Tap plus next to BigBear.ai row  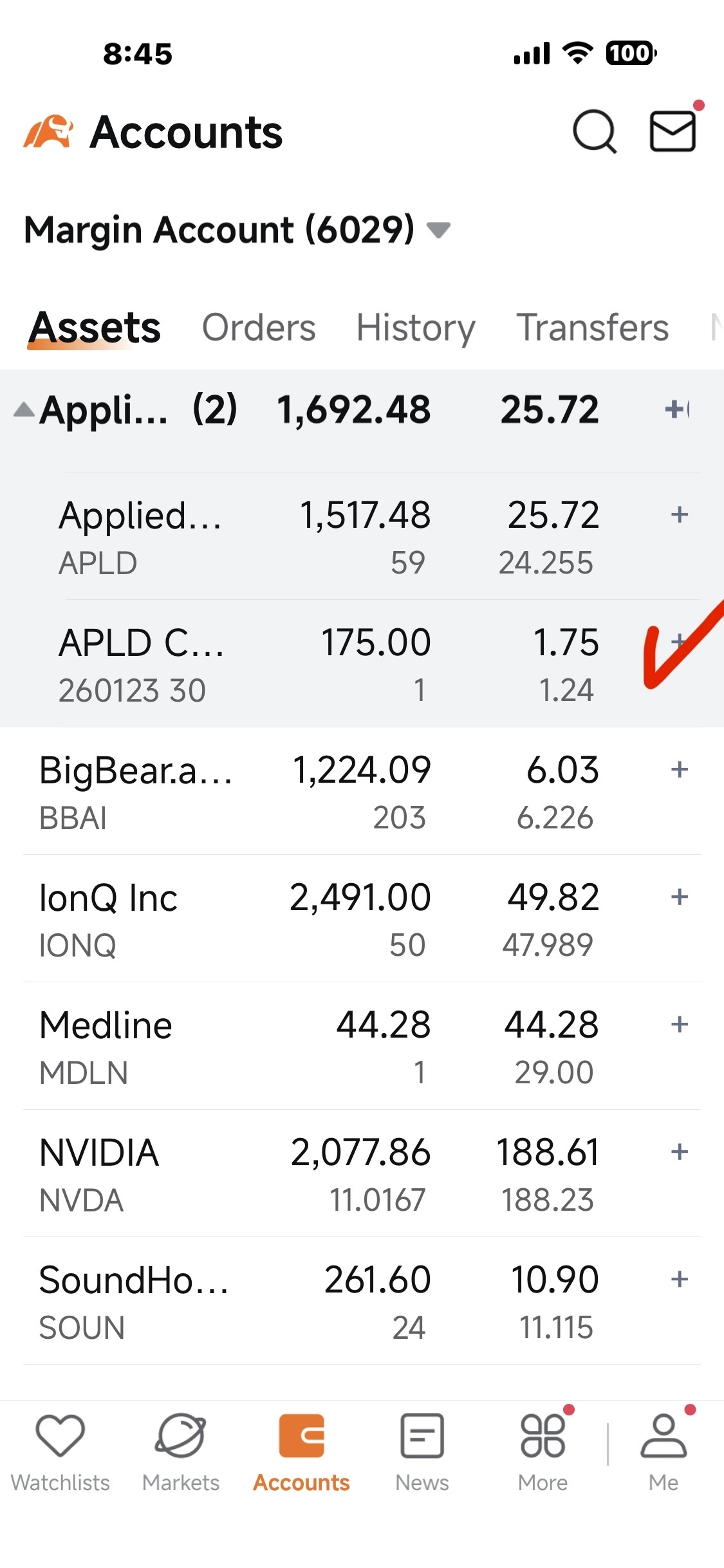(680, 769)
